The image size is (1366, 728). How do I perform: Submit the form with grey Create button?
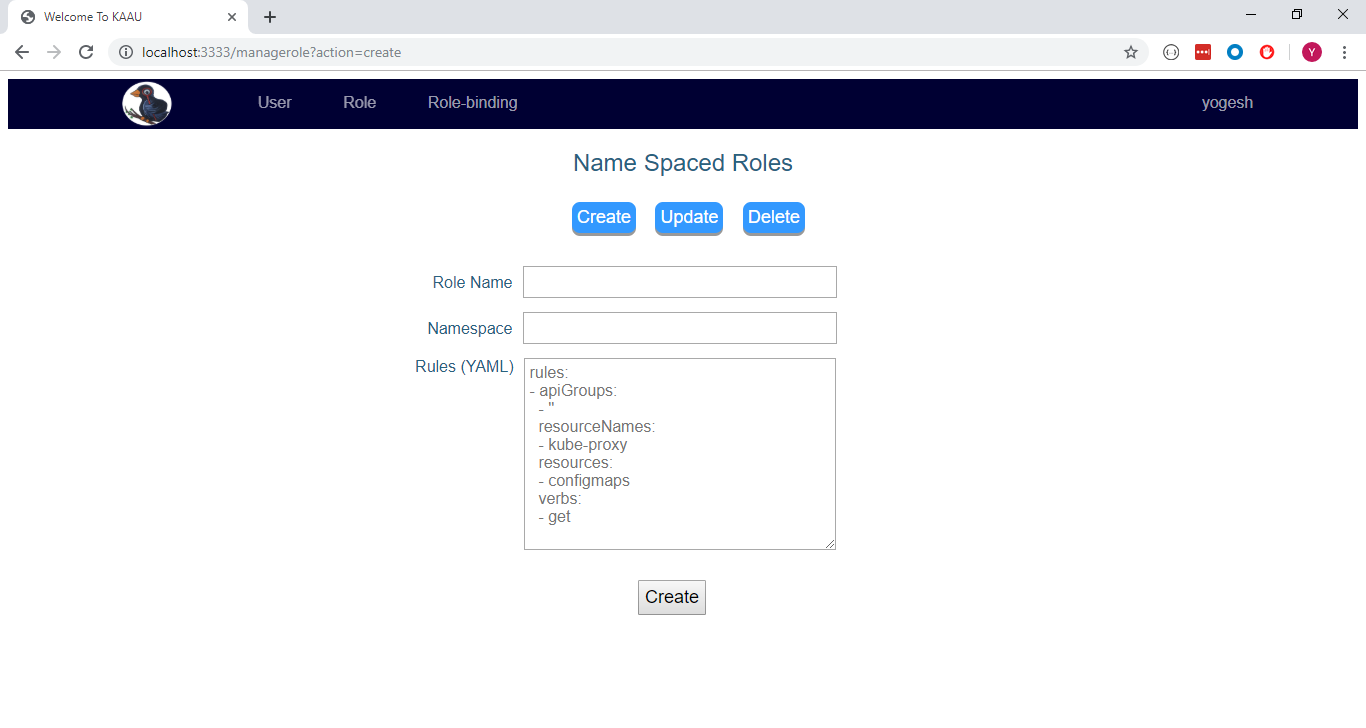pos(672,597)
